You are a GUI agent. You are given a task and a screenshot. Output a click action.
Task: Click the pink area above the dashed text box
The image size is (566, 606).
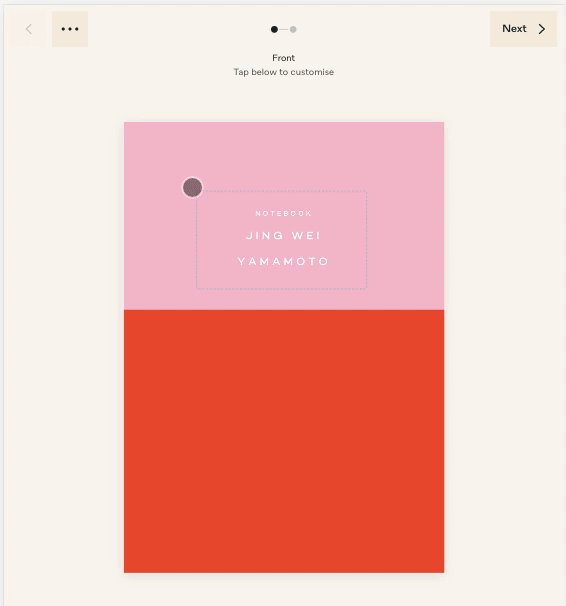click(x=284, y=155)
